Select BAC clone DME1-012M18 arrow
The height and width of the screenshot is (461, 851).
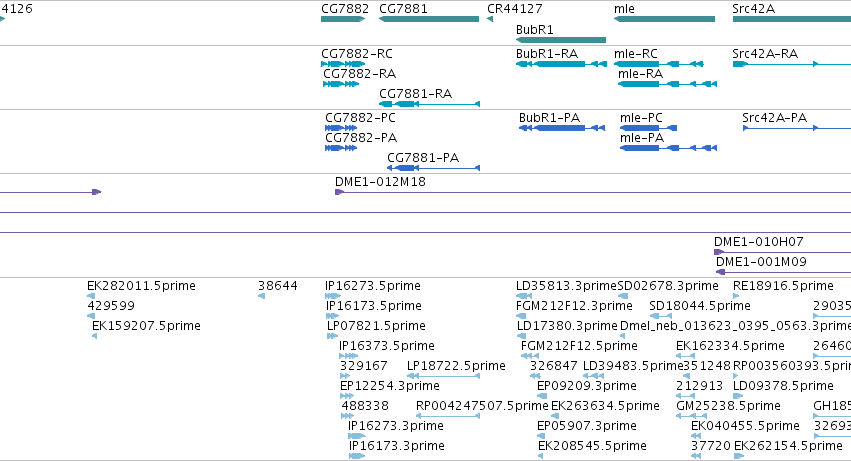pyautogui.click(x=593, y=192)
